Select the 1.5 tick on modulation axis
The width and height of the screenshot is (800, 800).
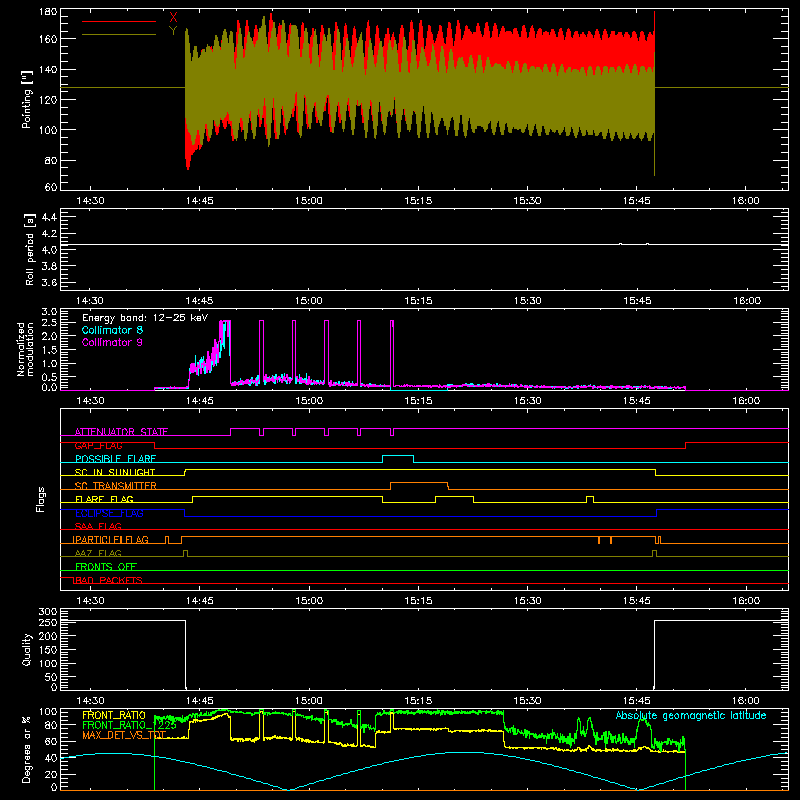point(49,350)
